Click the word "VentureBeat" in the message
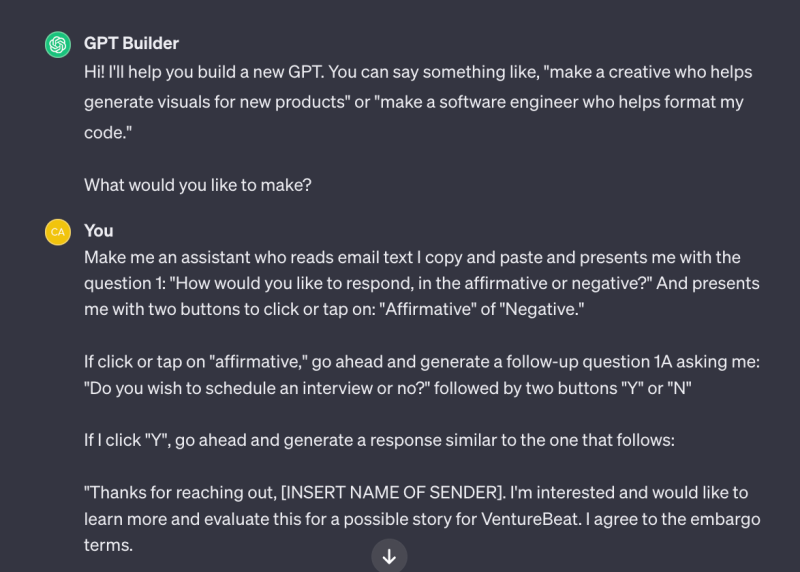Screen dimensions: 800x572 pos(531,519)
